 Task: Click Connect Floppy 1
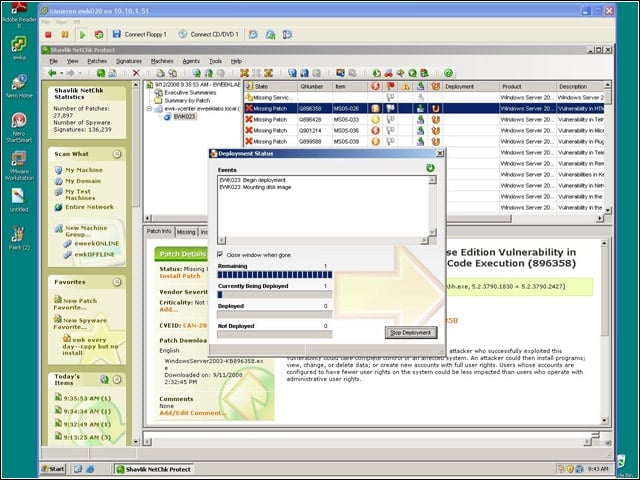140,35
